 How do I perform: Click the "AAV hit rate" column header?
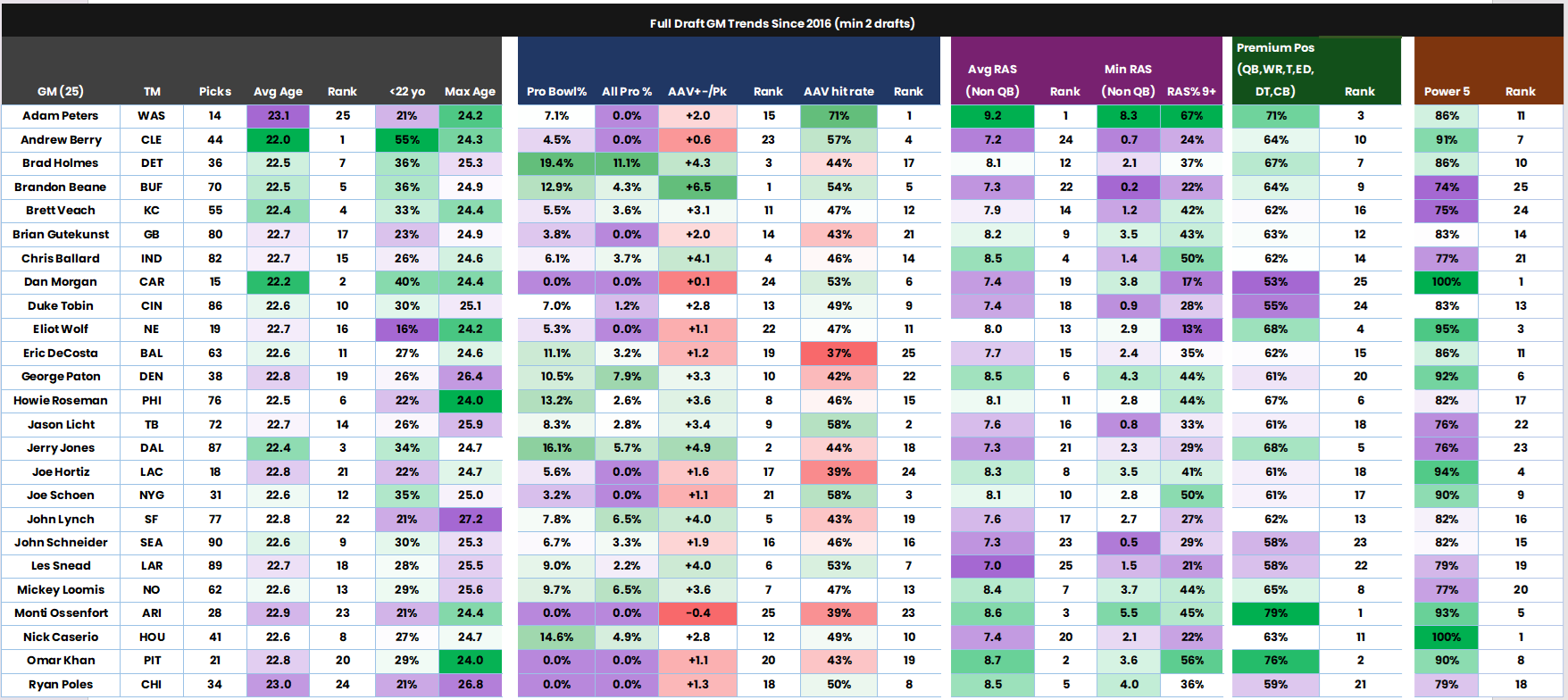click(x=838, y=91)
